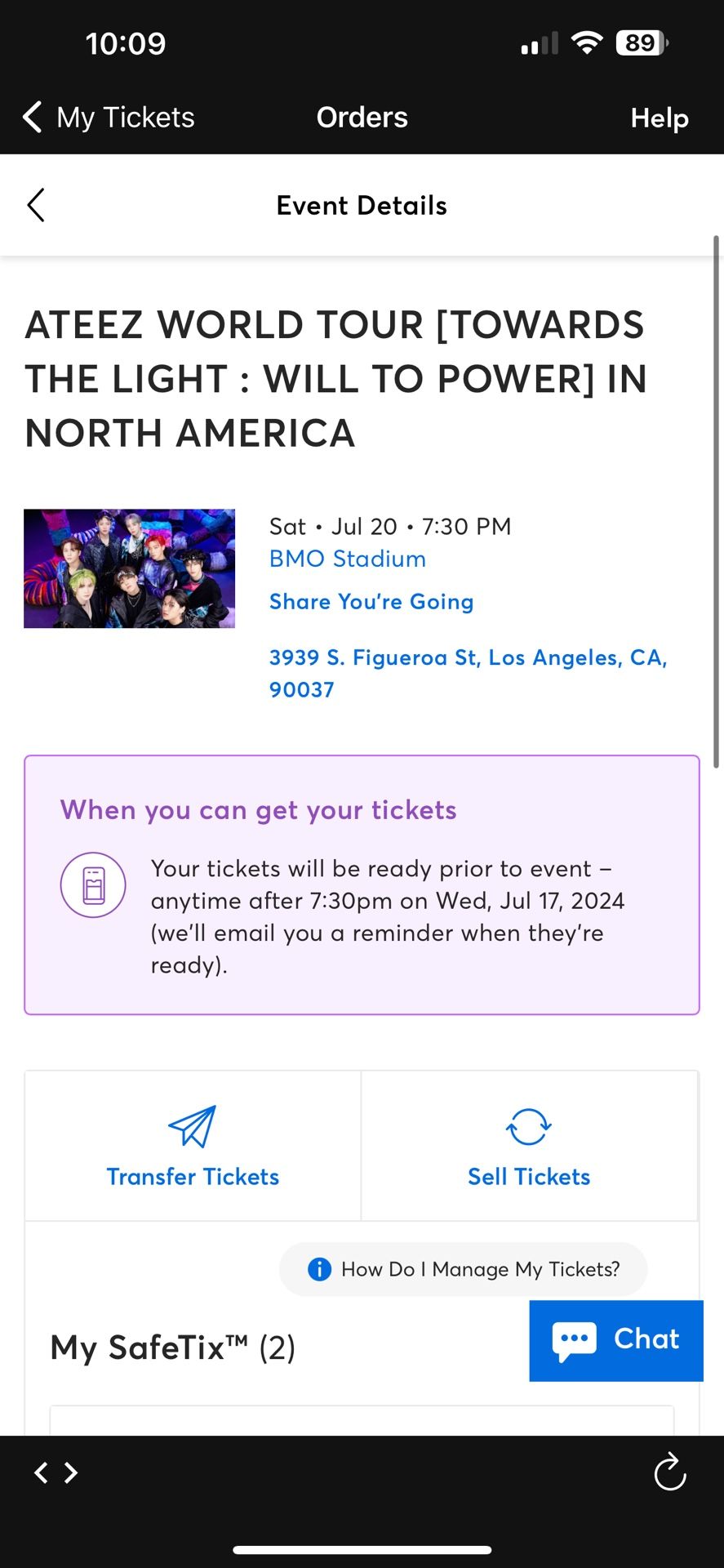Image resolution: width=724 pixels, height=1568 pixels.
Task: Tap the browser forward arrow
Action: coord(72,1472)
